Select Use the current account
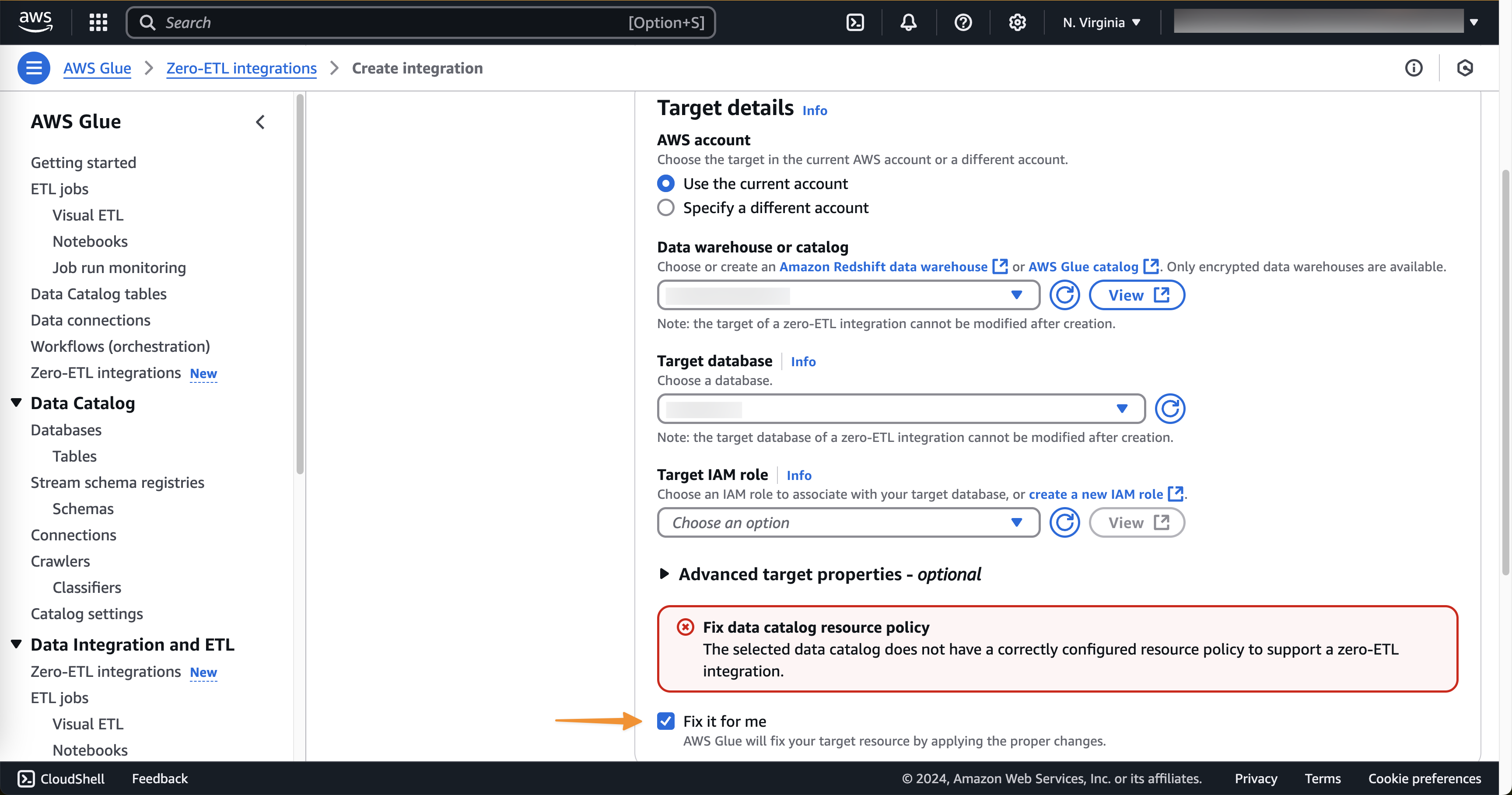The image size is (1512, 795). coord(665,184)
